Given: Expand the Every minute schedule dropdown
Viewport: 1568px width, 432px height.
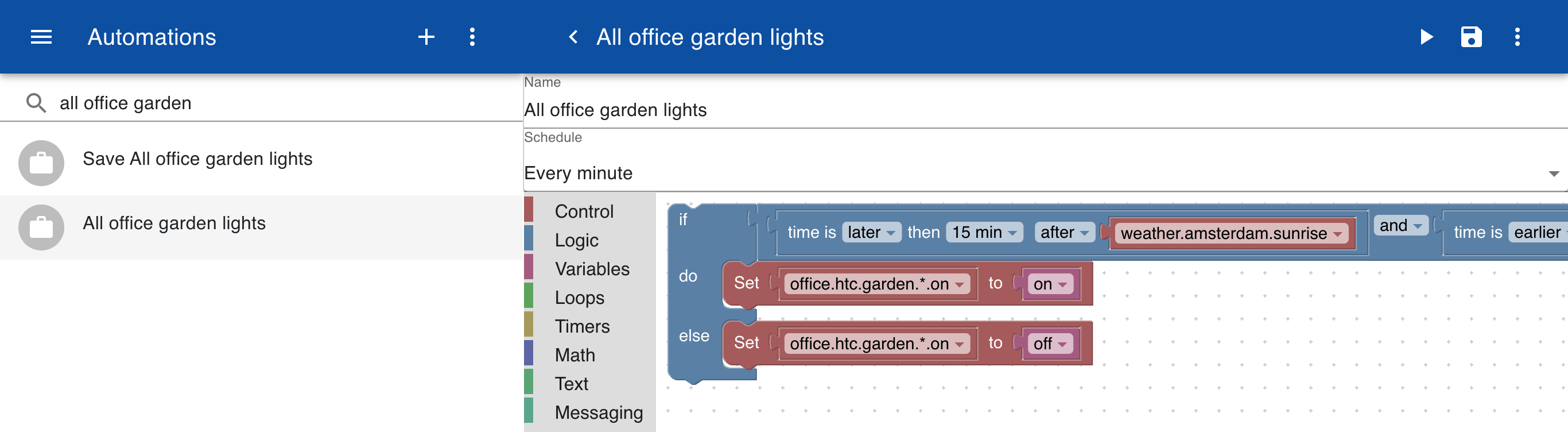Looking at the screenshot, I should pyautogui.click(x=1045, y=173).
